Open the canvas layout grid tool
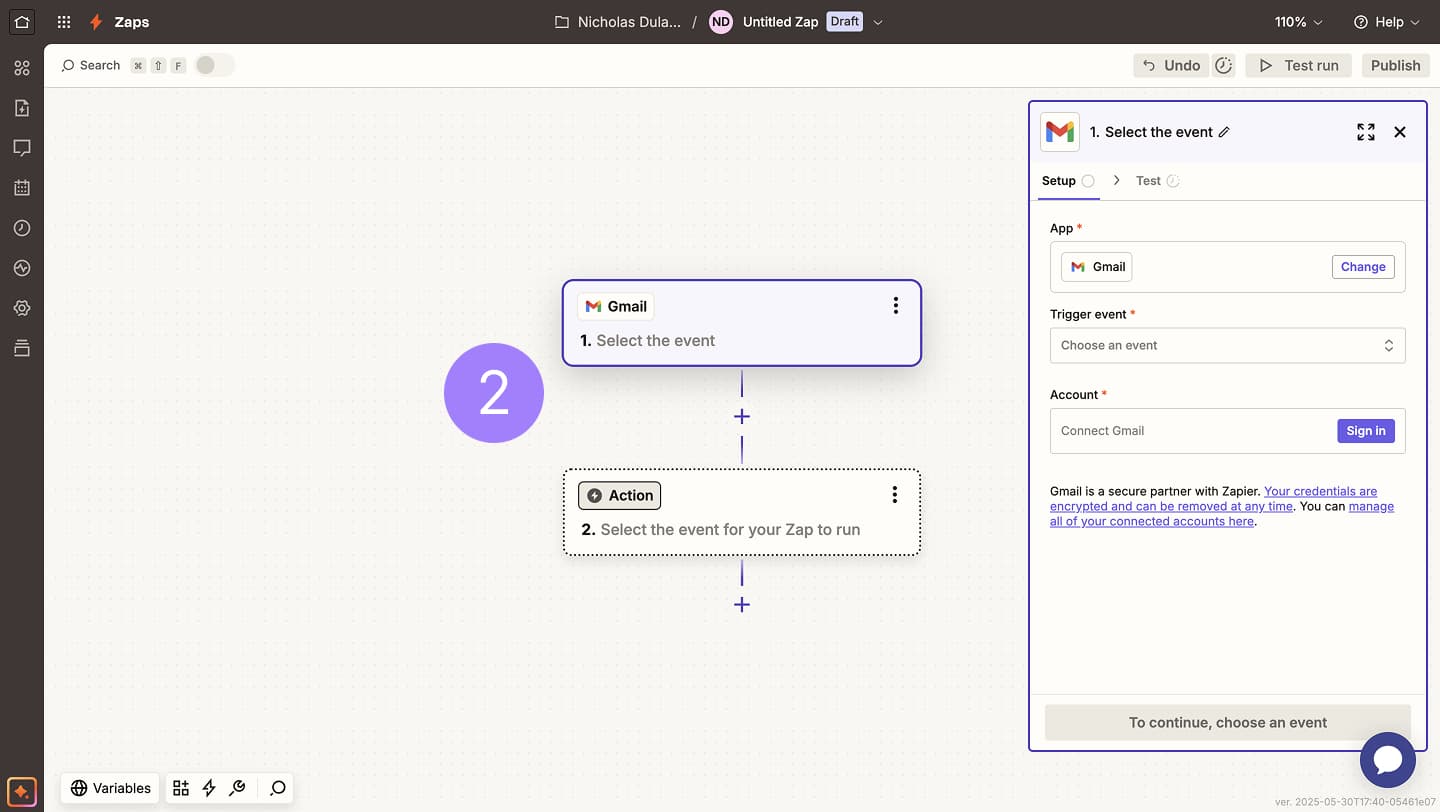1440x812 pixels. coord(181,788)
